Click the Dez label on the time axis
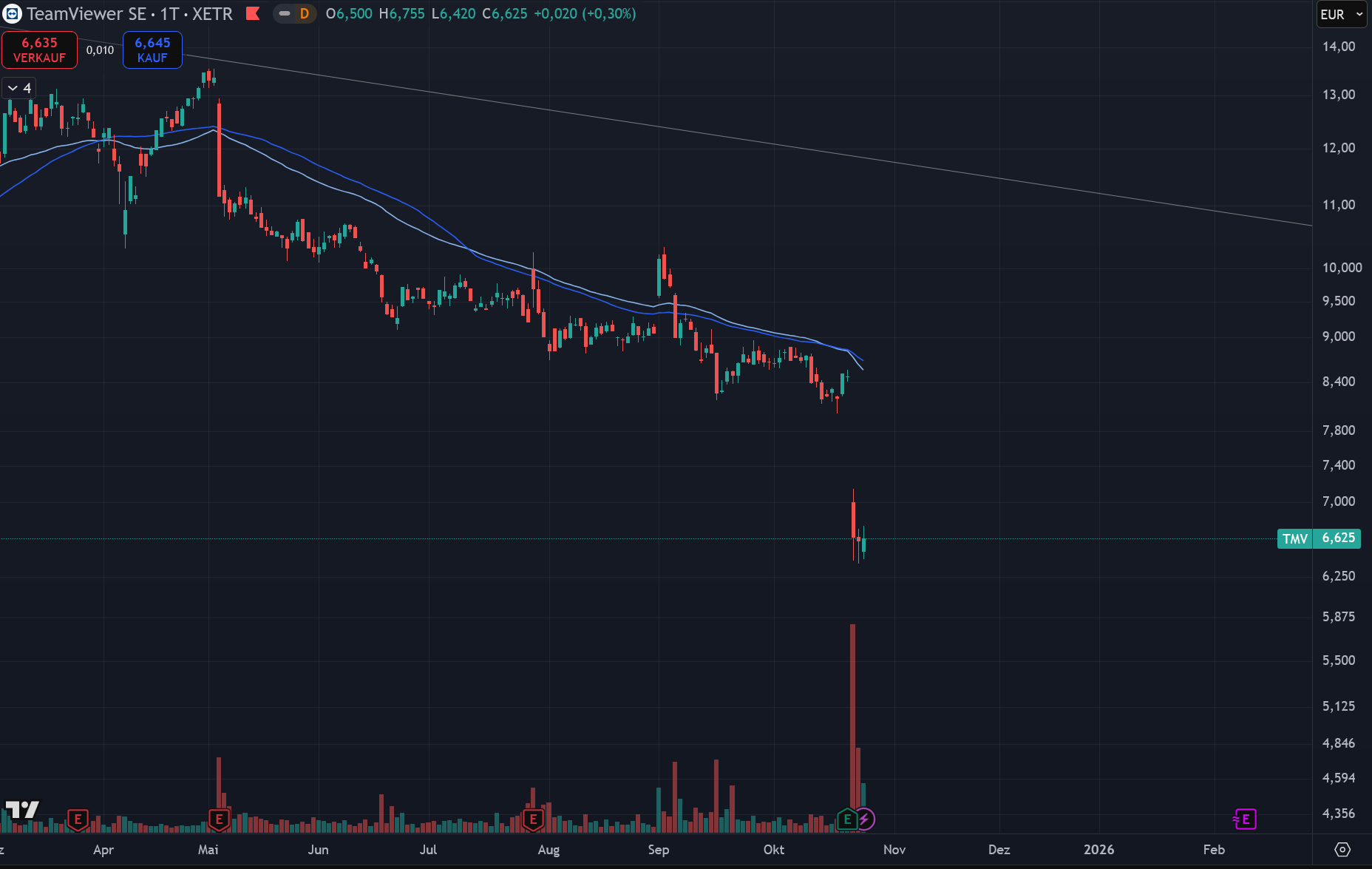Screen dimensions: 1372x869 point(999,850)
